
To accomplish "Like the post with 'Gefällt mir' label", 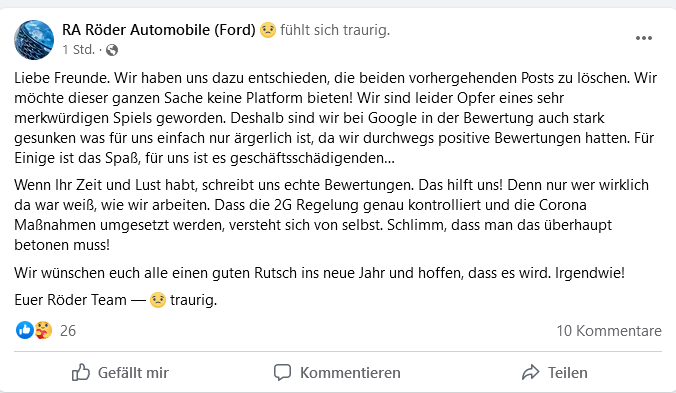I will pos(133,373).
